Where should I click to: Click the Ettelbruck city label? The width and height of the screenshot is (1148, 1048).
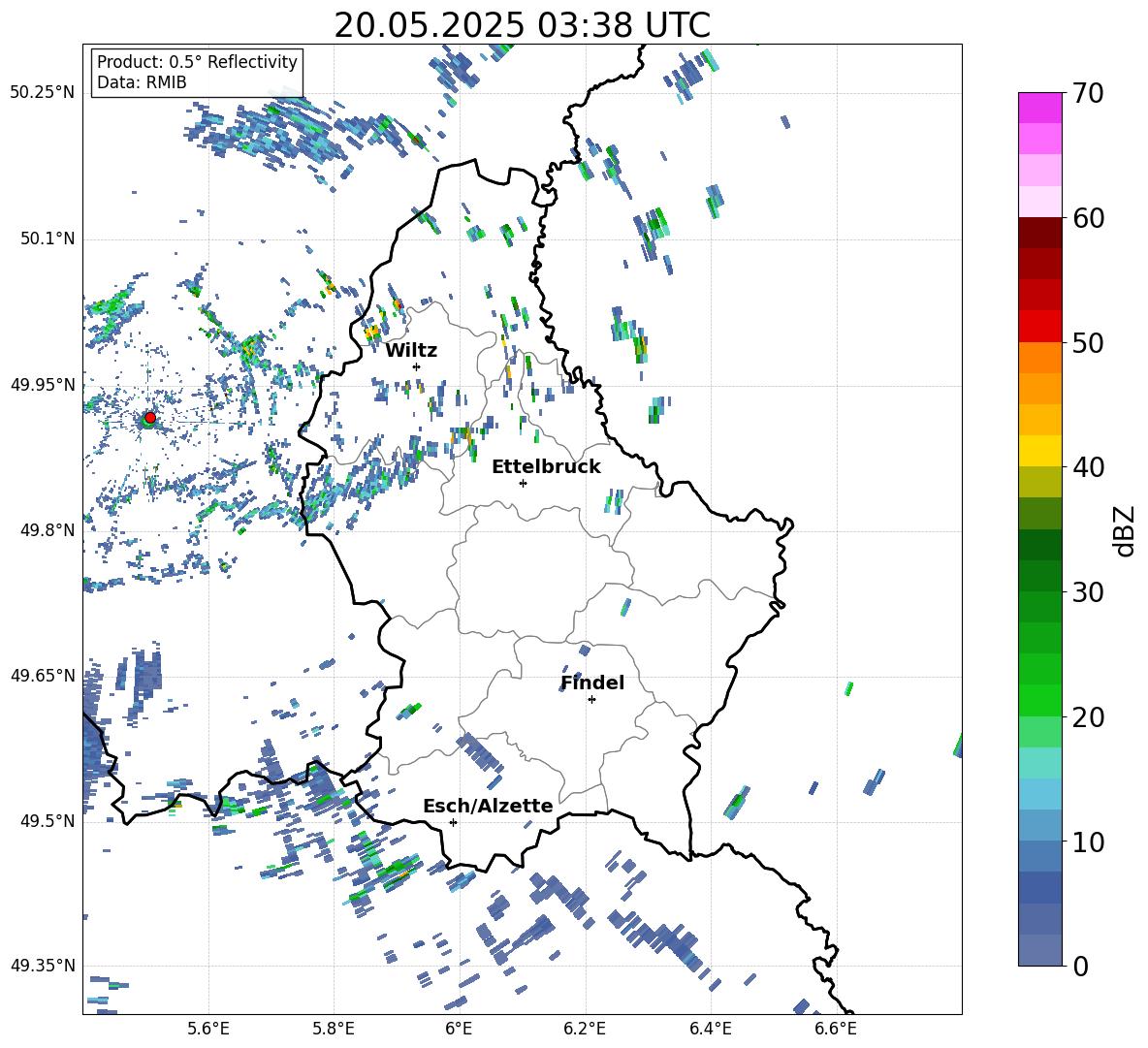546,467
